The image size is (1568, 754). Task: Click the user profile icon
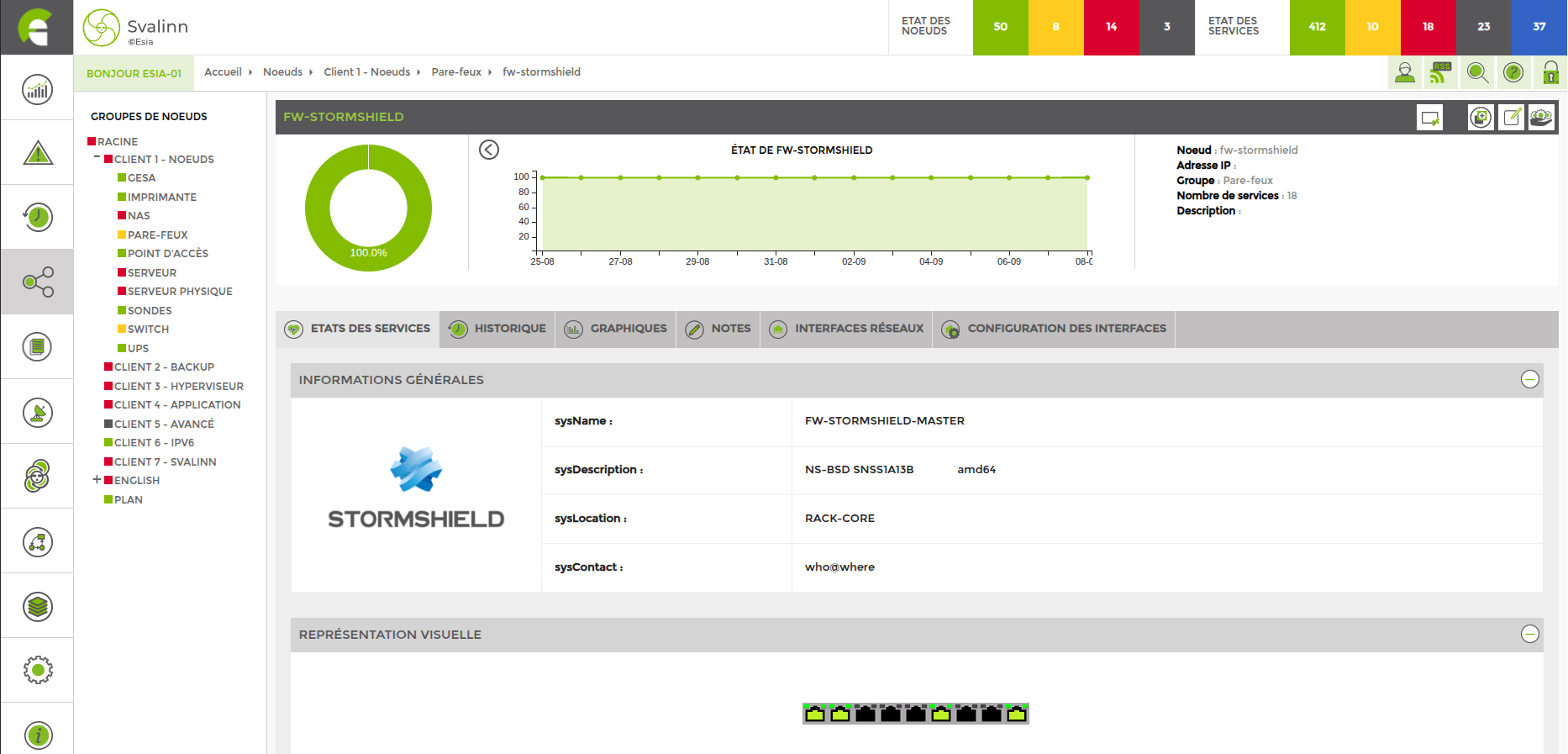pos(1404,73)
